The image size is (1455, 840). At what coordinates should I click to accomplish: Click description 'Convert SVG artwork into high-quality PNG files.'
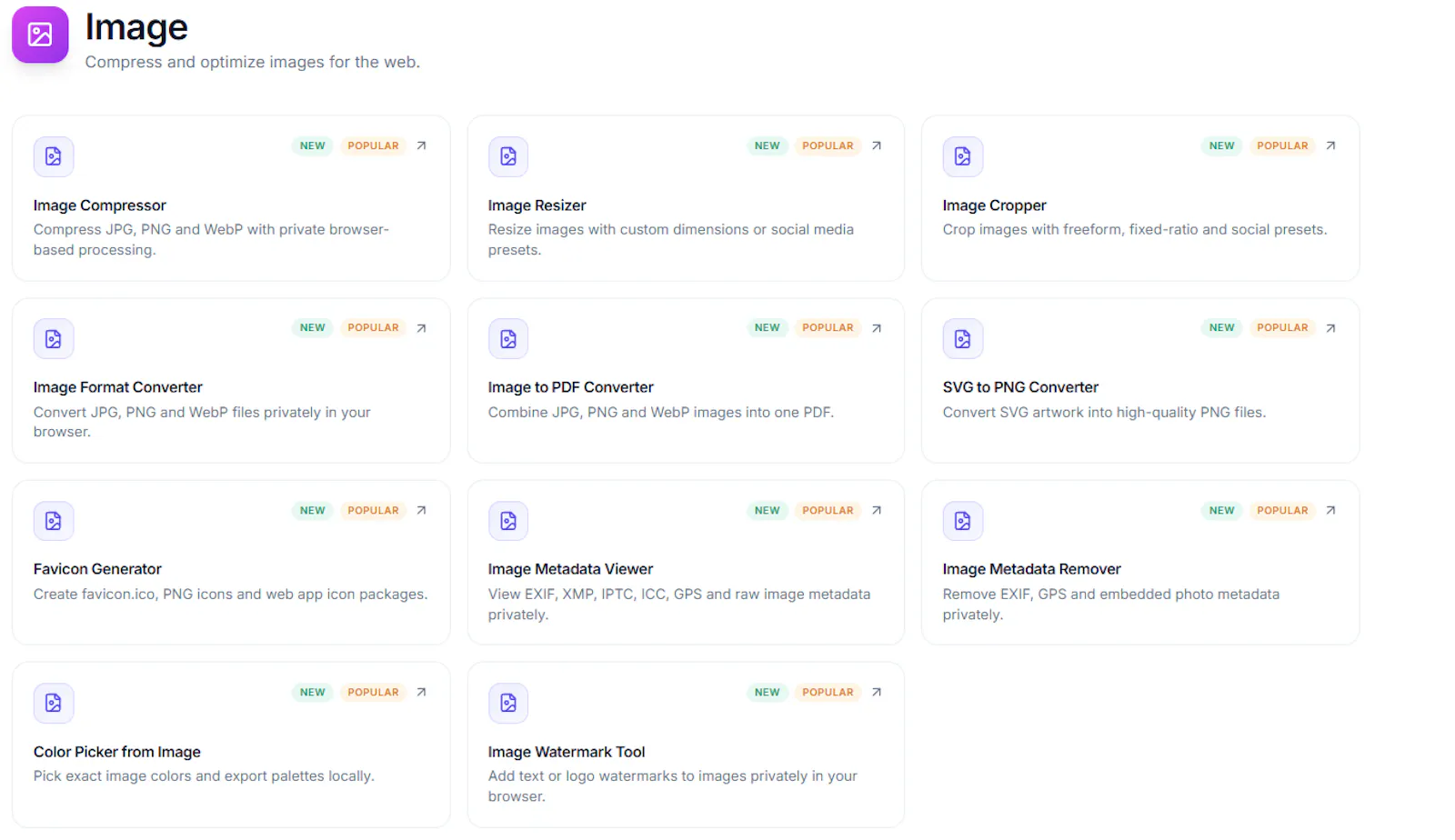click(1104, 412)
